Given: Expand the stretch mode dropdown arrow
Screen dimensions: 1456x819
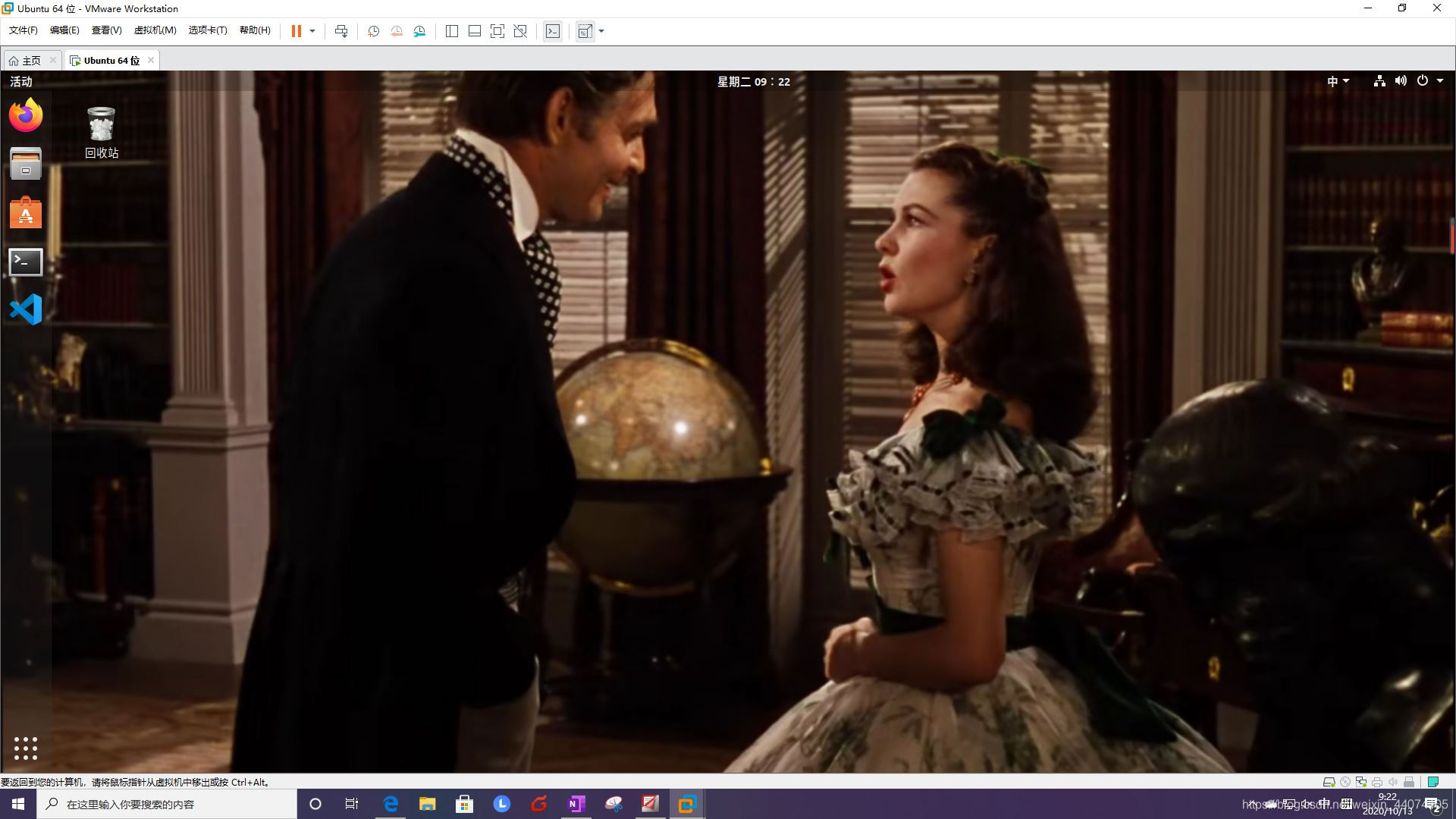Looking at the screenshot, I should pyautogui.click(x=601, y=31).
